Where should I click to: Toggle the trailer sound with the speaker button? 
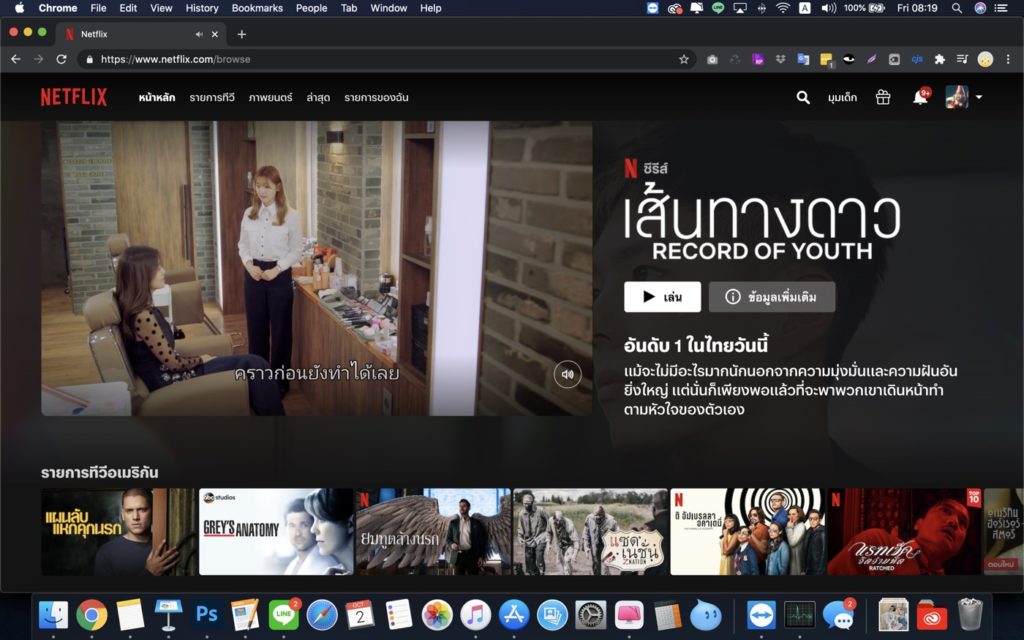[x=567, y=375]
